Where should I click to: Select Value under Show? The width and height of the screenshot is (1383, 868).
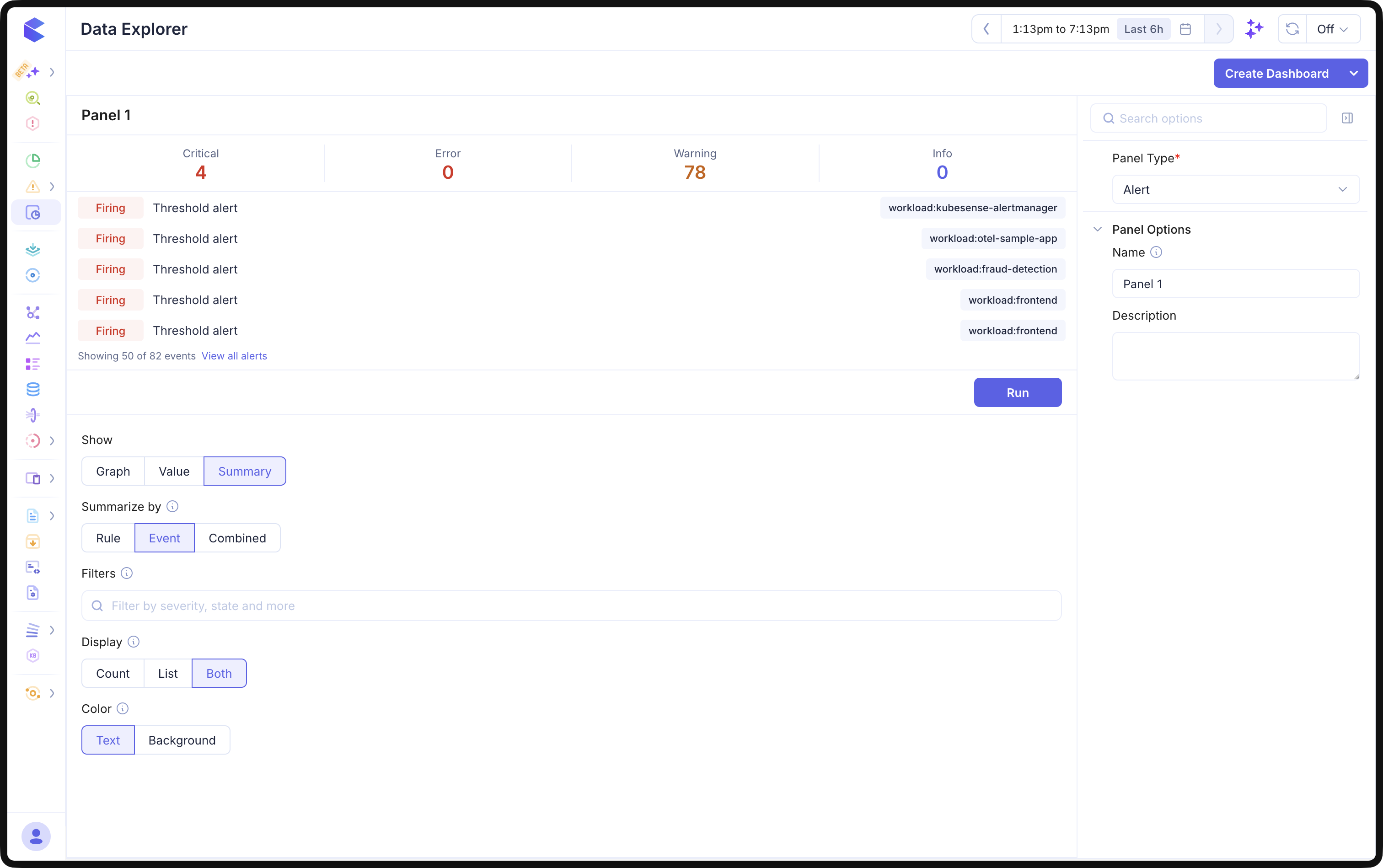point(174,472)
